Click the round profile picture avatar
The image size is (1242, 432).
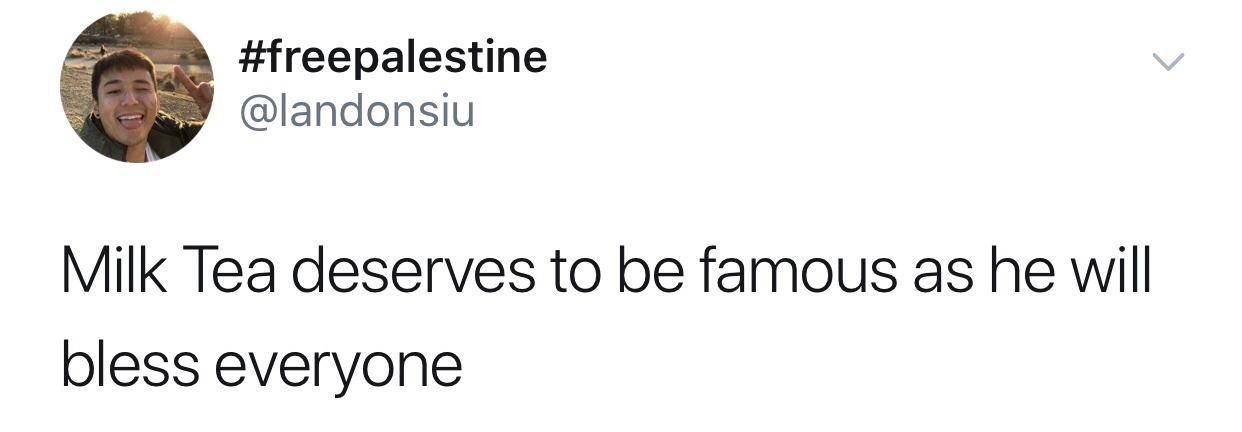(x=137, y=88)
